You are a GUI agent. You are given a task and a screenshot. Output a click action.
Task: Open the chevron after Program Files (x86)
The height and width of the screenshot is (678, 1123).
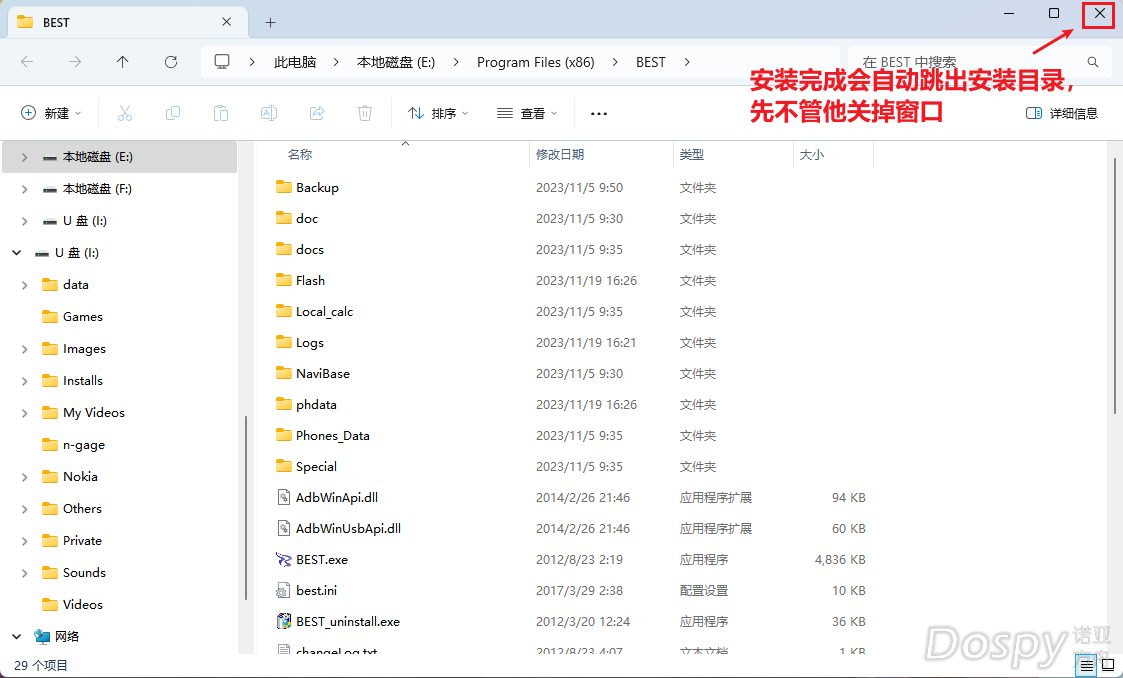click(615, 62)
